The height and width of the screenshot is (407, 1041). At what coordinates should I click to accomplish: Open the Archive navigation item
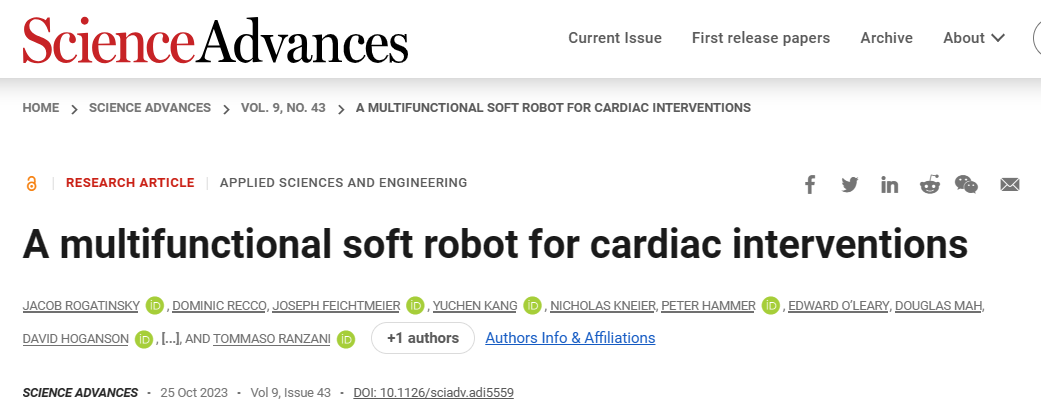tap(886, 38)
